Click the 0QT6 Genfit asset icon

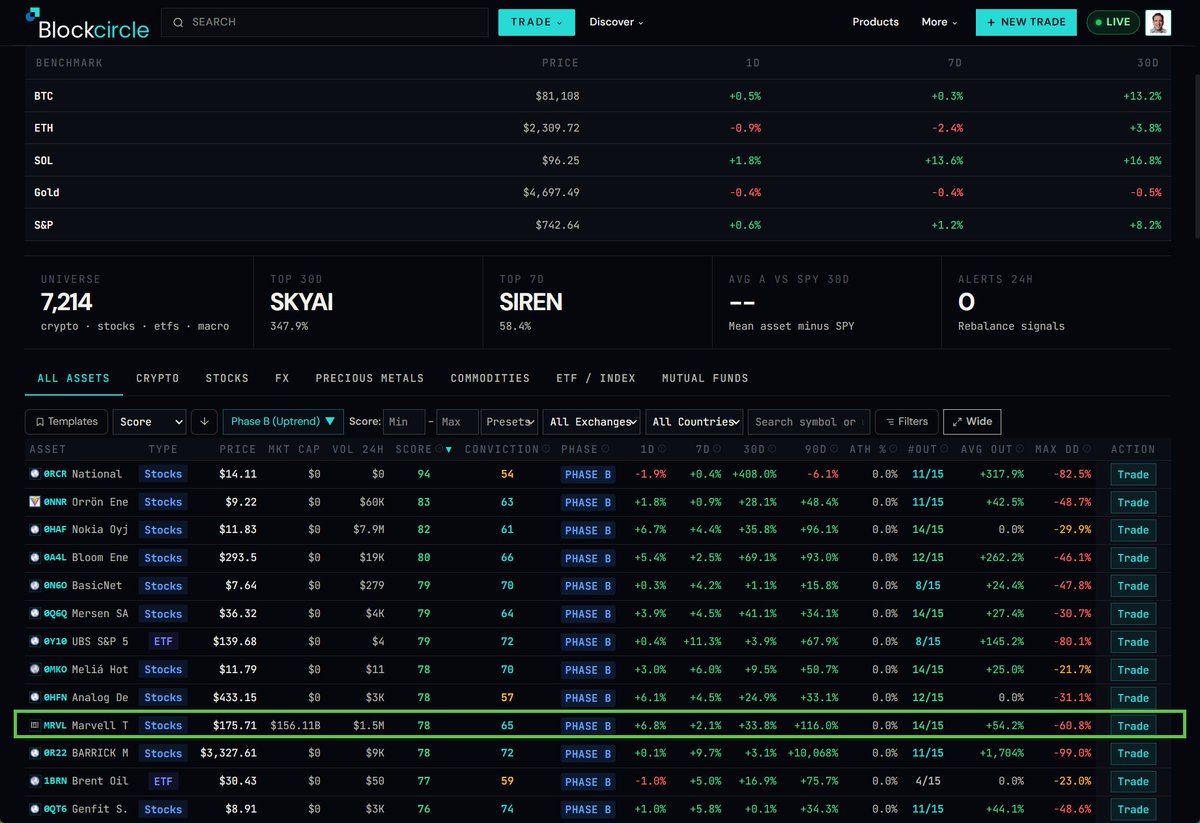[35, 809]
